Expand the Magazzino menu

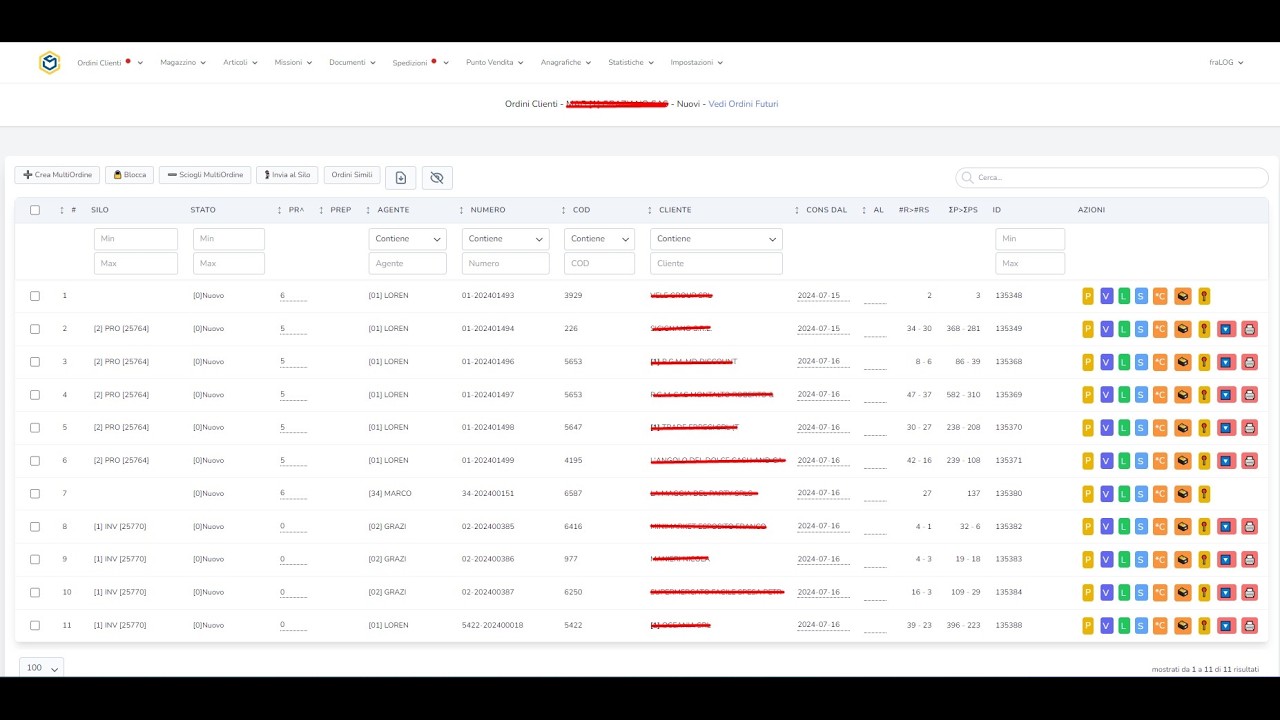coord(183,62)
